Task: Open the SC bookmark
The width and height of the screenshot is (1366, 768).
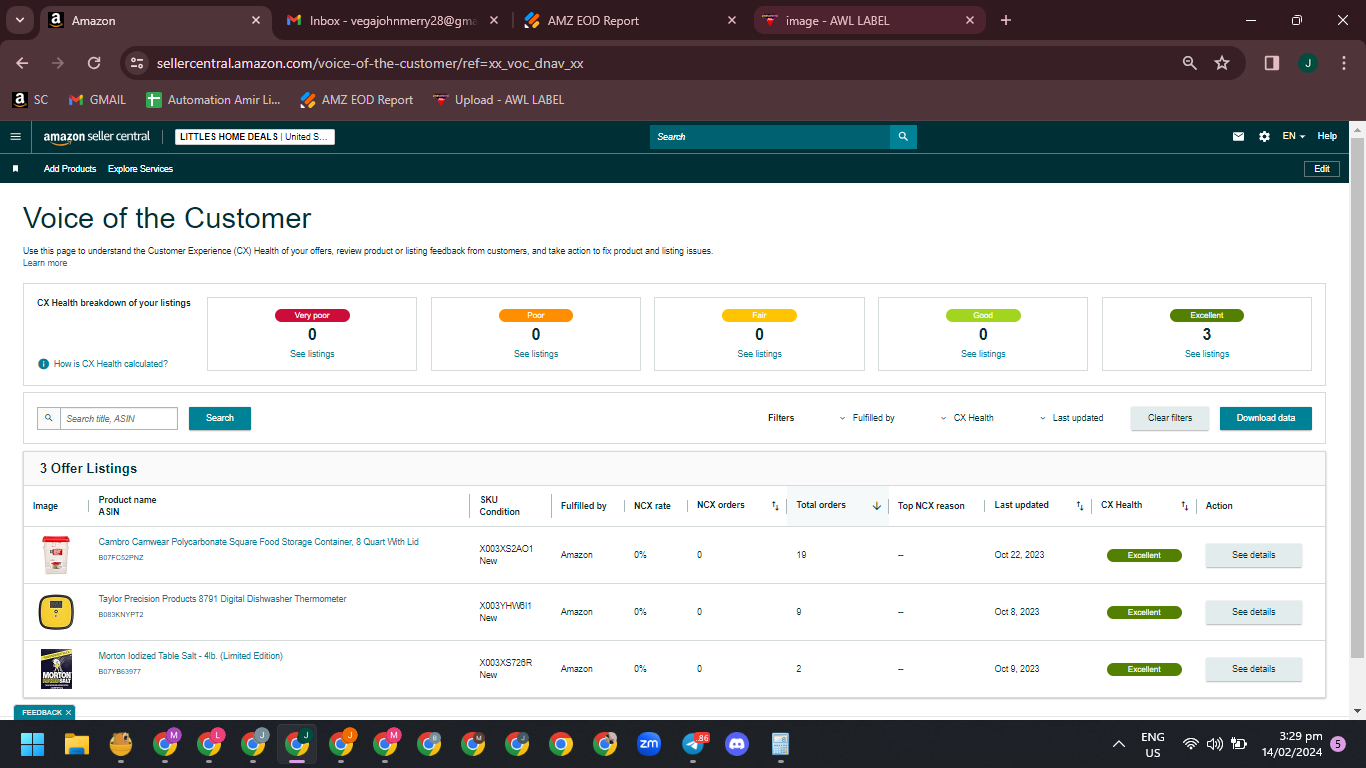Action: 30,100
